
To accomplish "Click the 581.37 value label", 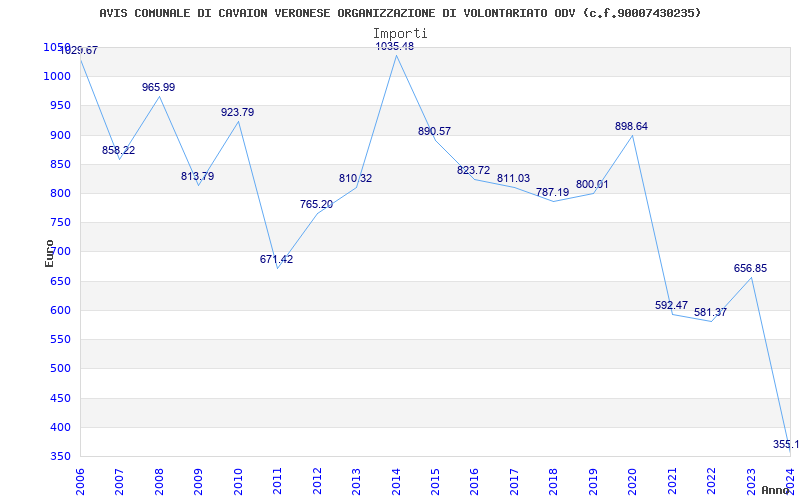I will 710,312.
